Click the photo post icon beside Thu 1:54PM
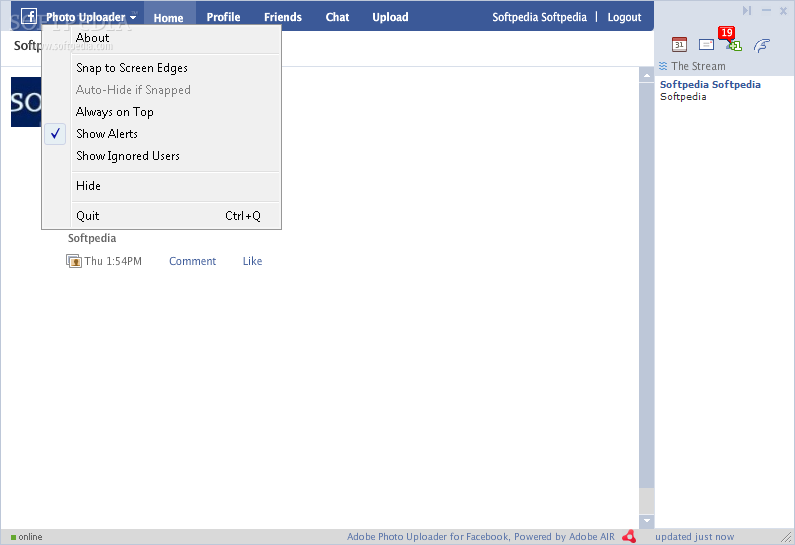The height and width of the screenshot is (545, 795). pos(74,261)
